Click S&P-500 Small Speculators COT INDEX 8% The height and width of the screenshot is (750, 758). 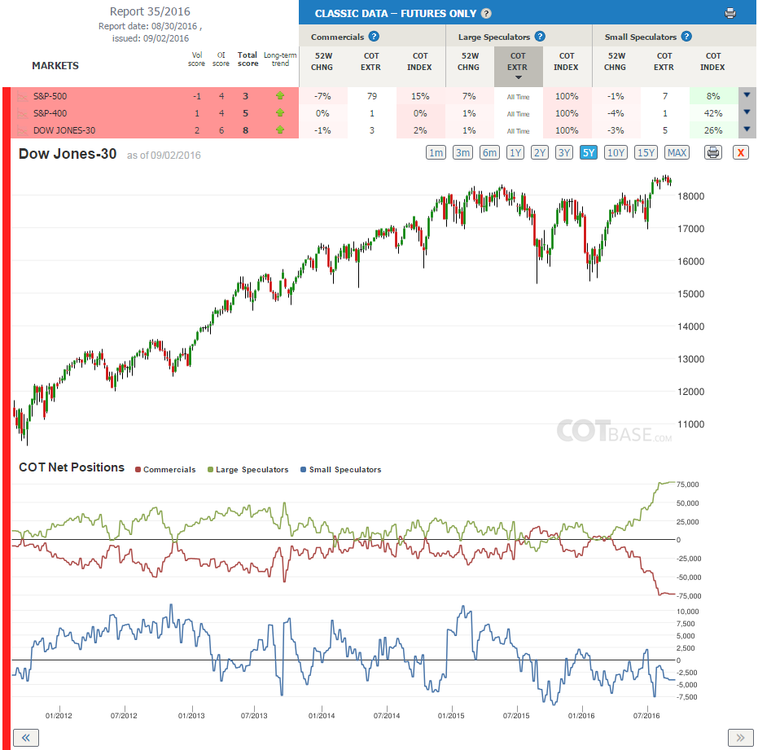[714, 96]
